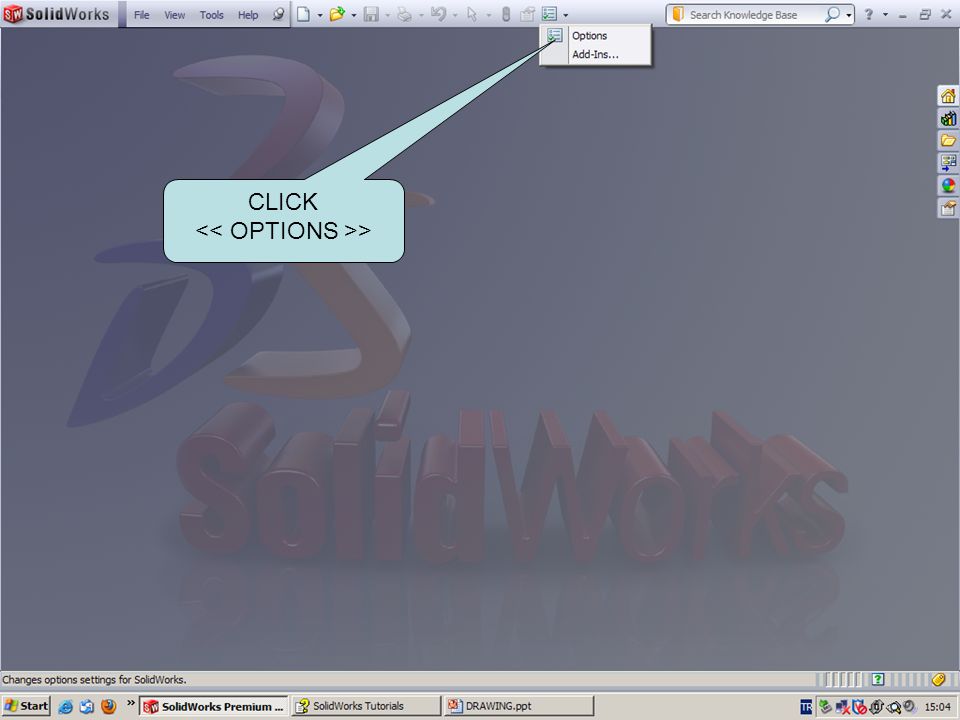Screen dimensions: 960x720
Task: Open the View menu
Action: 174,15
